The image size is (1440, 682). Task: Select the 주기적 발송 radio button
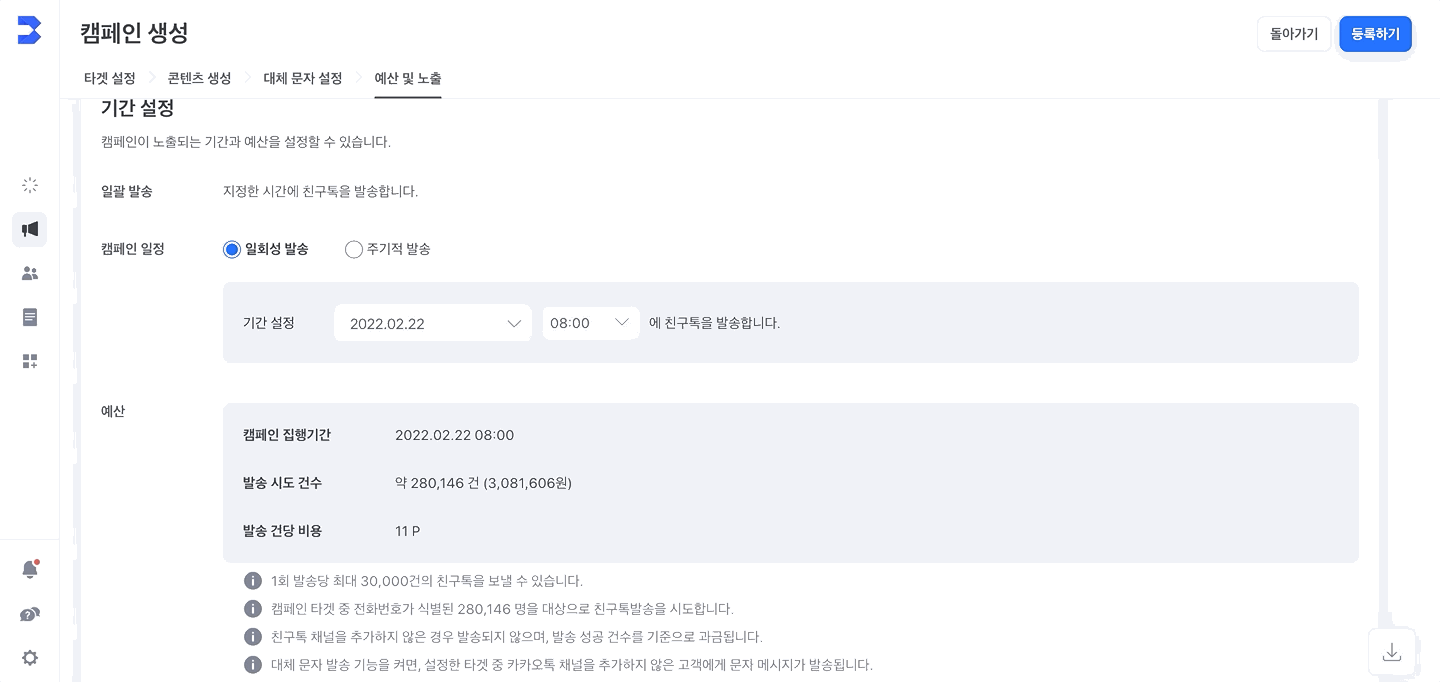354,249
